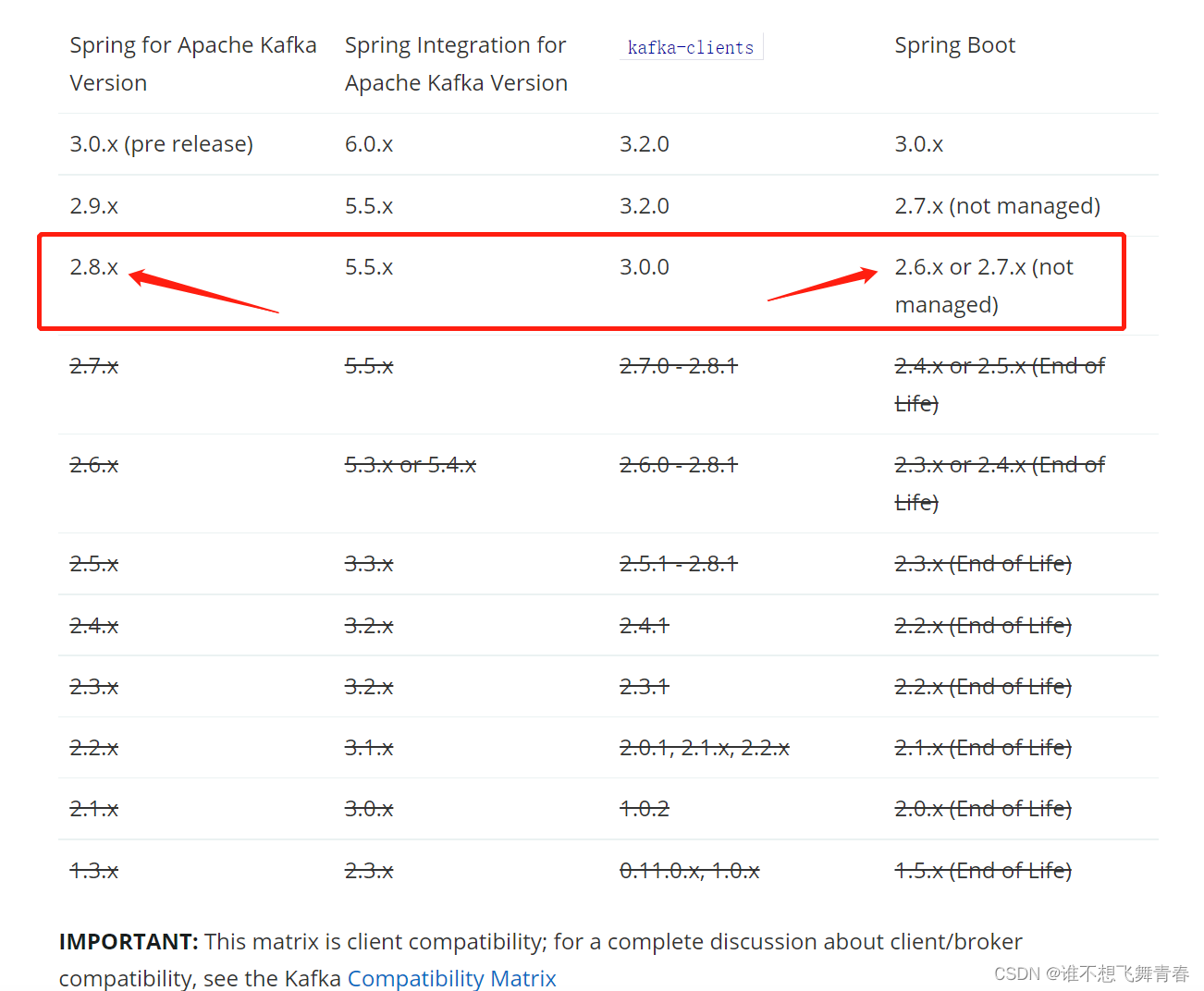This screenshot has width=1204, height=991.
Task: Click the Spring Boot column header
Action: pos(955,45)
